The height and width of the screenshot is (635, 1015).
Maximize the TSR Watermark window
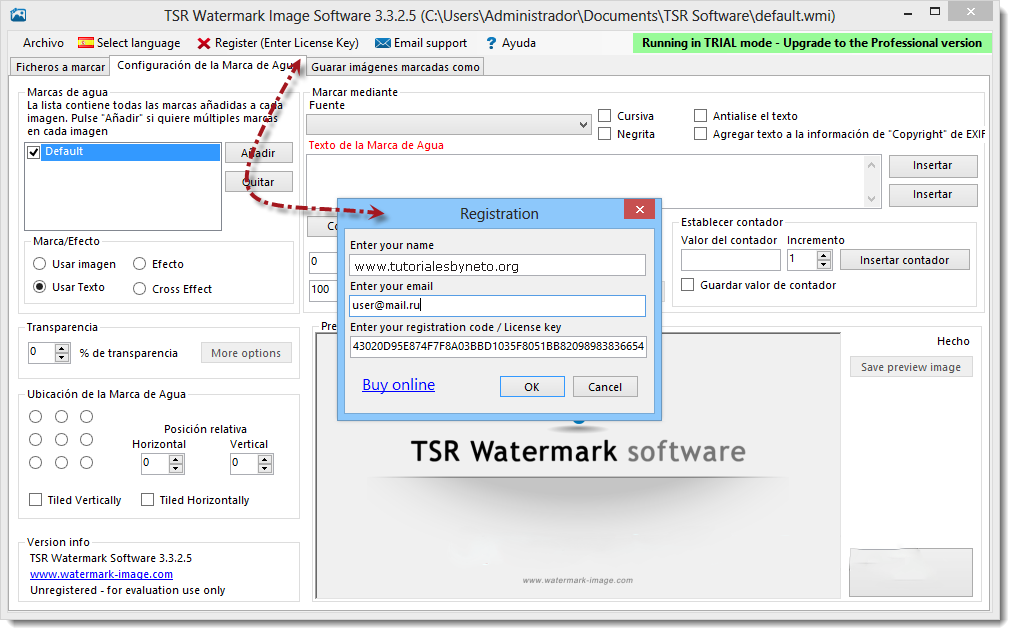(935, 12)
